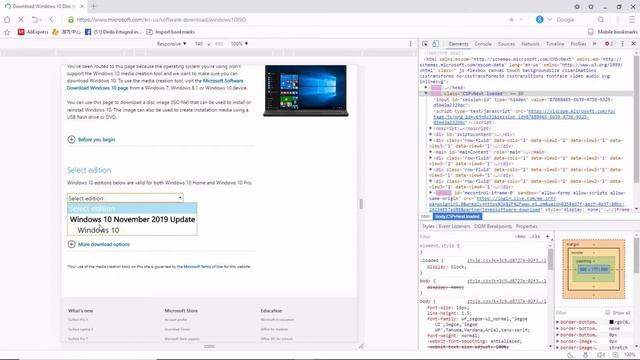
Task: Open the browser hamburger menu
Action: coord(632,20)
